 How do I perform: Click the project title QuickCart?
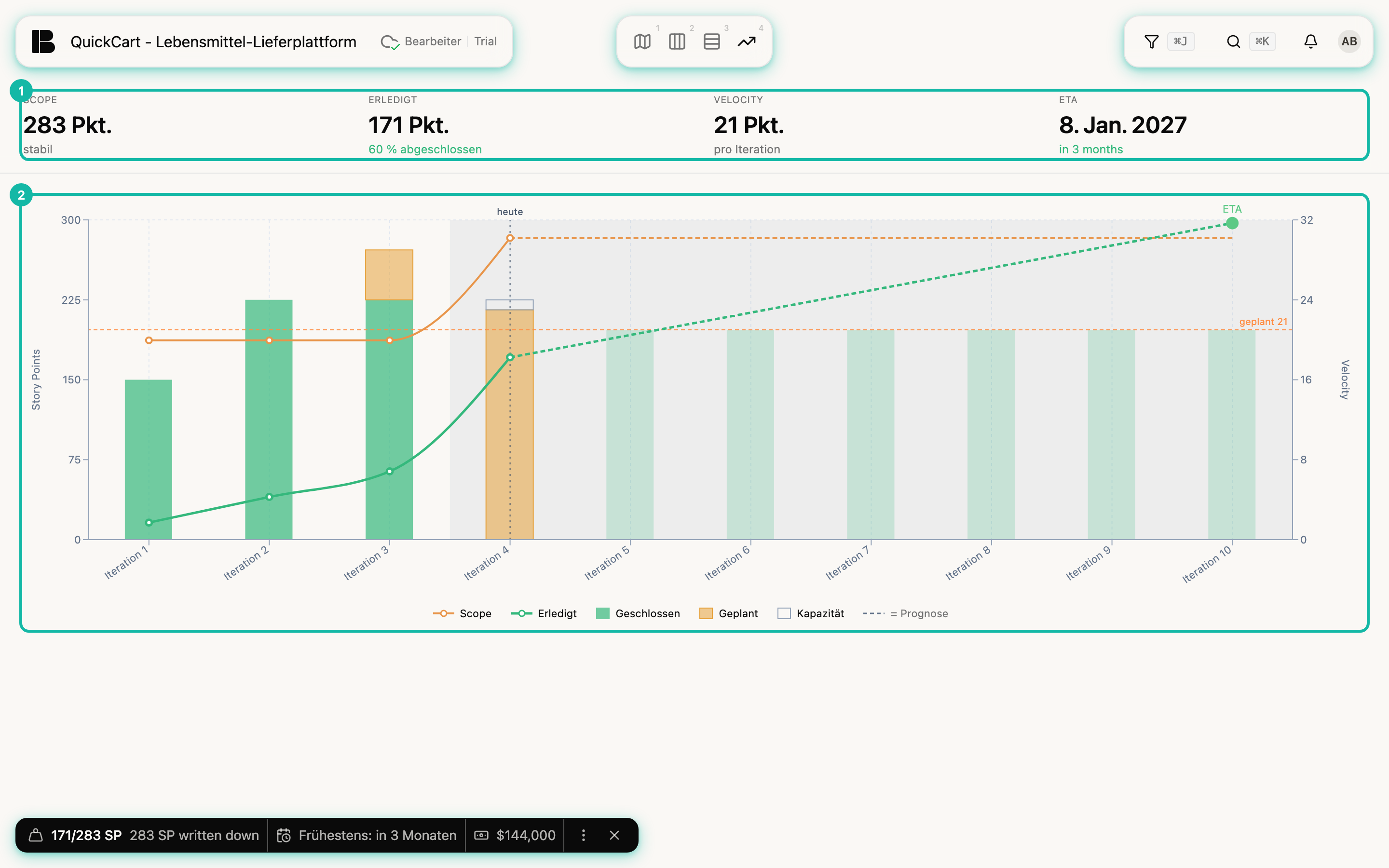pyautogui.click(x=213, y=41)
